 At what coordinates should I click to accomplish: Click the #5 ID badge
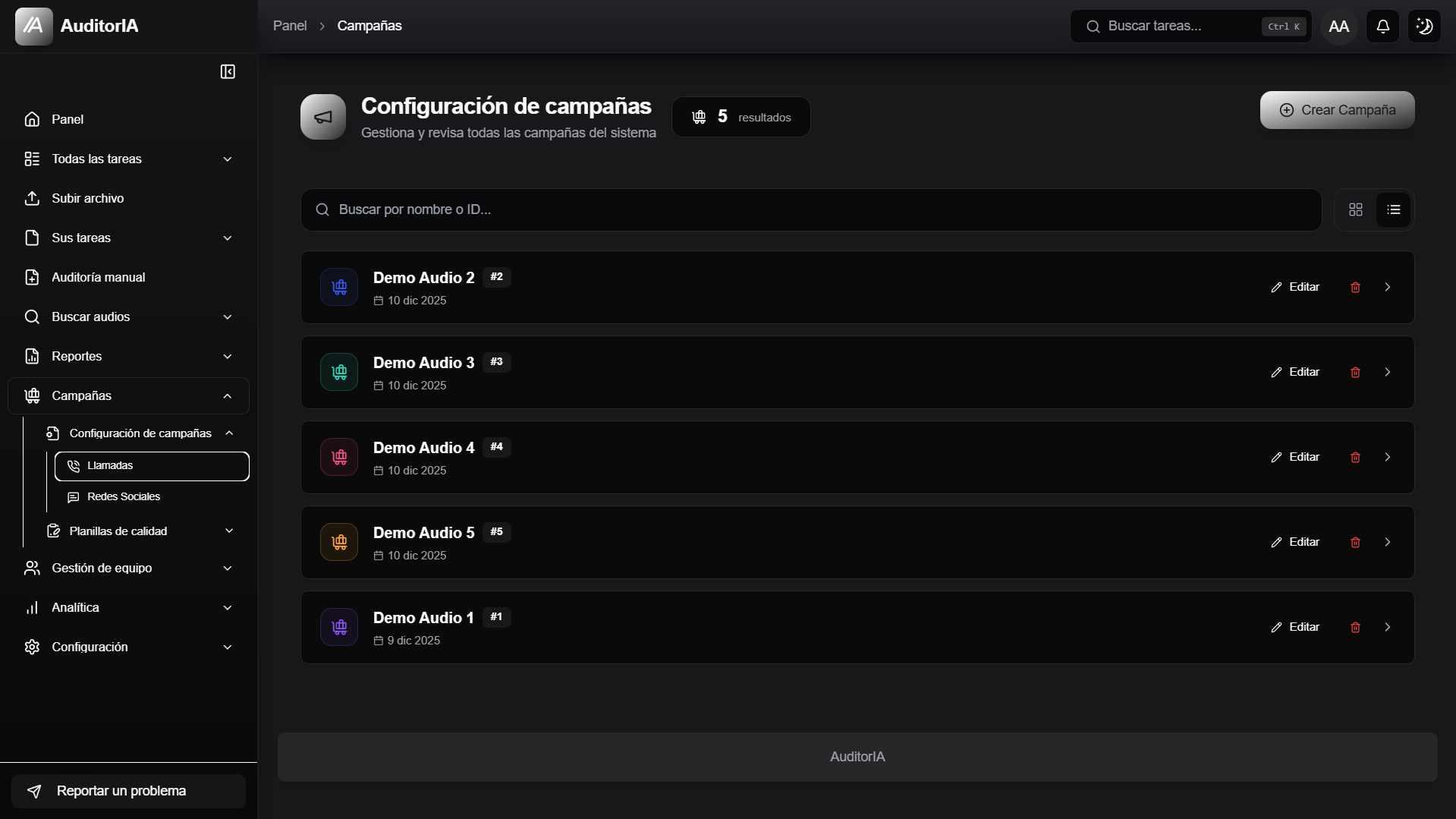pos(496,532)
